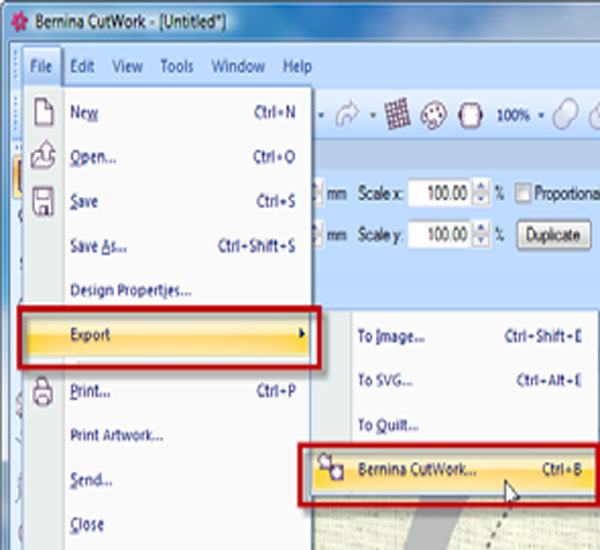Click the Save floppy disk icon

click(x=43, y=201)
